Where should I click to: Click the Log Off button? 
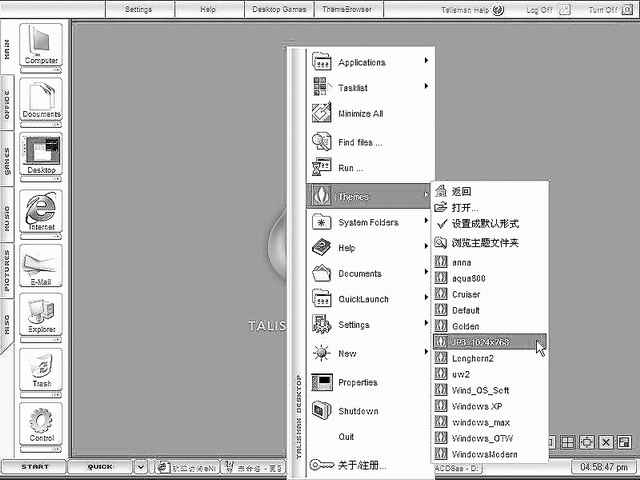point(548,10)
